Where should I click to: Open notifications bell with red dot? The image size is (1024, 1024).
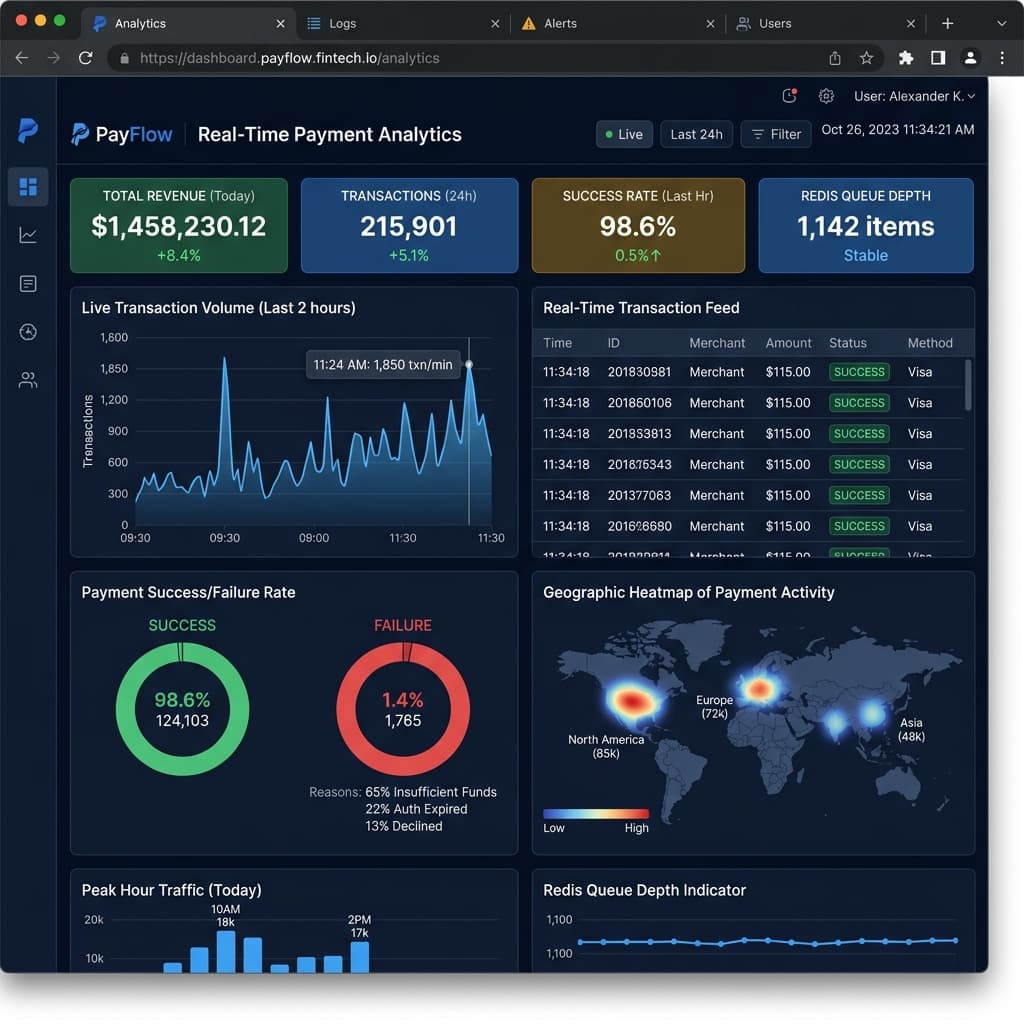pos(790,96)
